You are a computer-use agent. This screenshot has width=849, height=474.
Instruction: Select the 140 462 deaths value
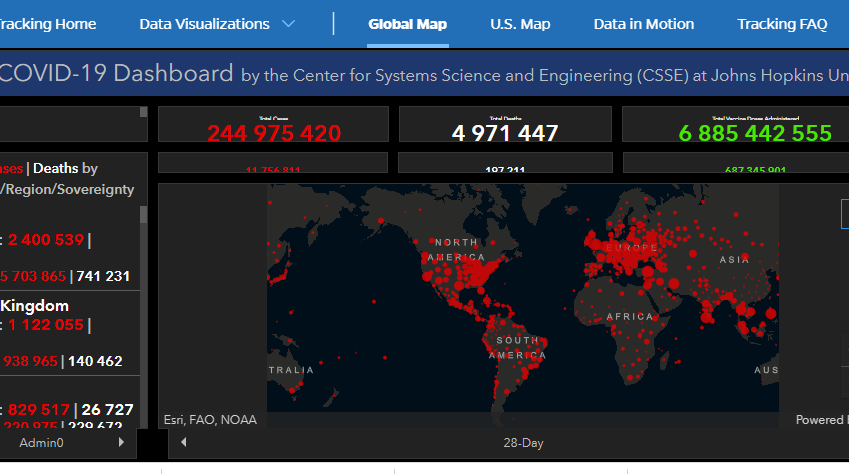pyautogui.click(x=95, y=361)
